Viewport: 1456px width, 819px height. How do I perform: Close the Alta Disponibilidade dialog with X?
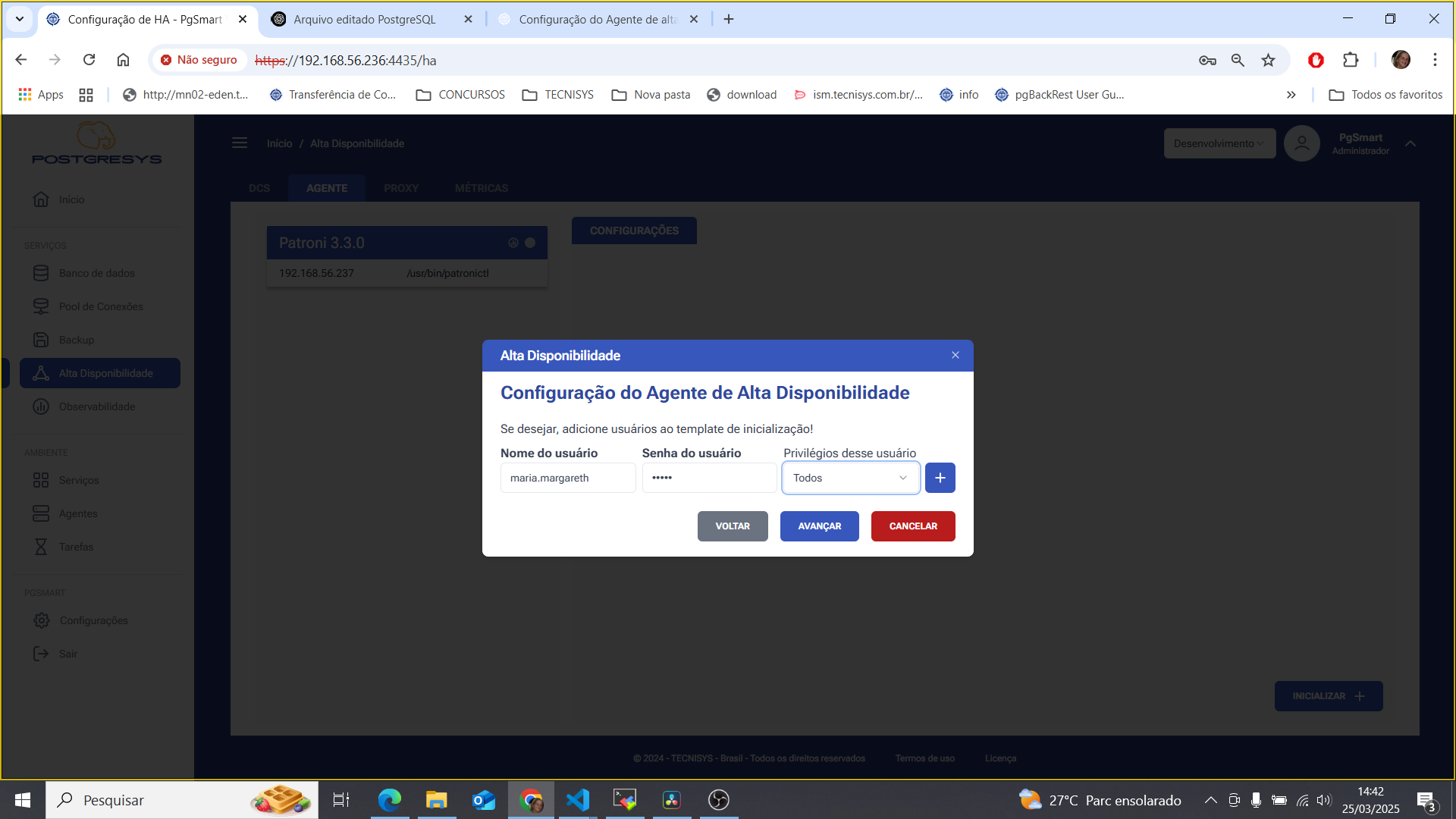955,355
